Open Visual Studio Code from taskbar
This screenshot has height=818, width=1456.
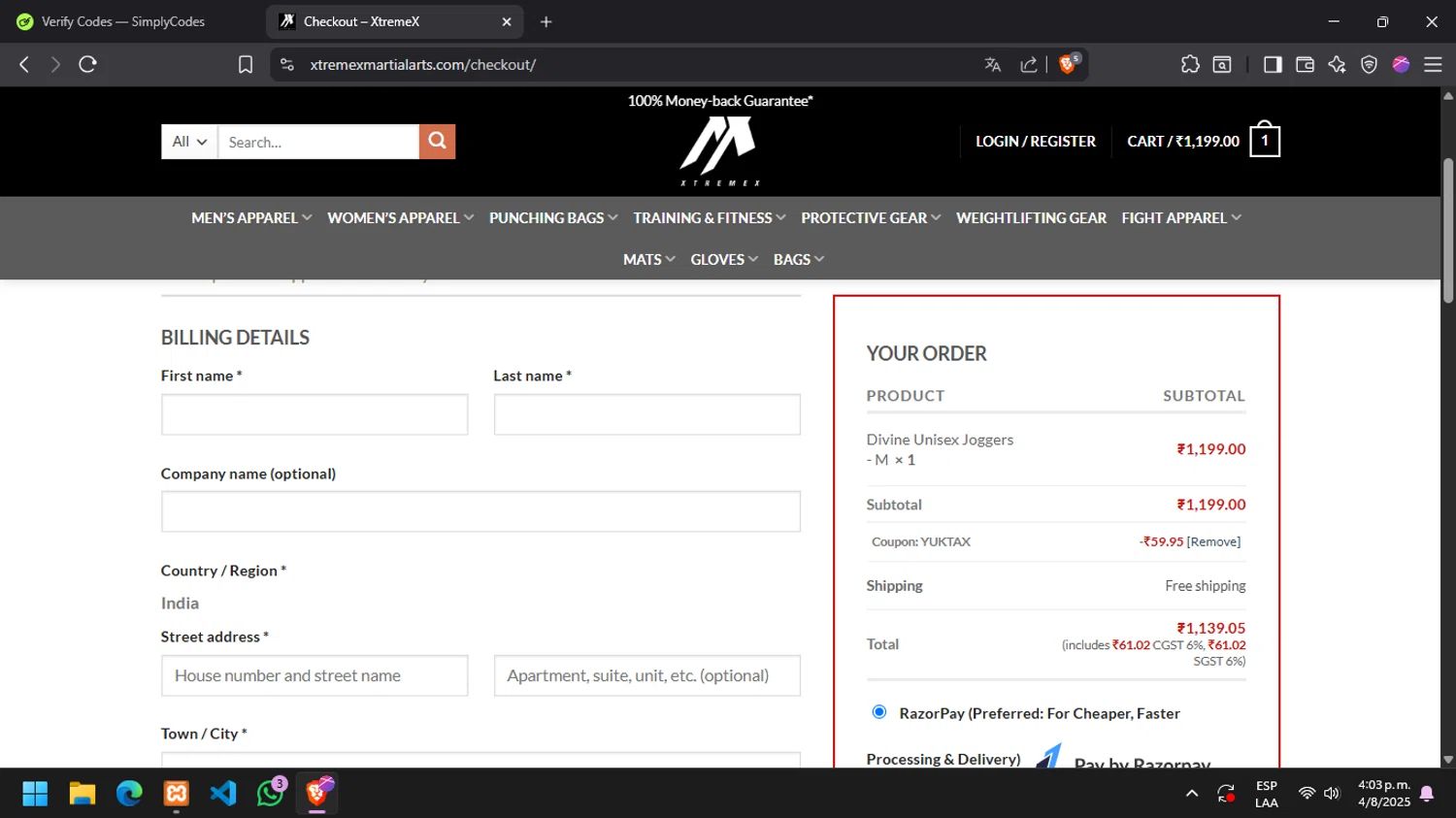pos(223,794)
